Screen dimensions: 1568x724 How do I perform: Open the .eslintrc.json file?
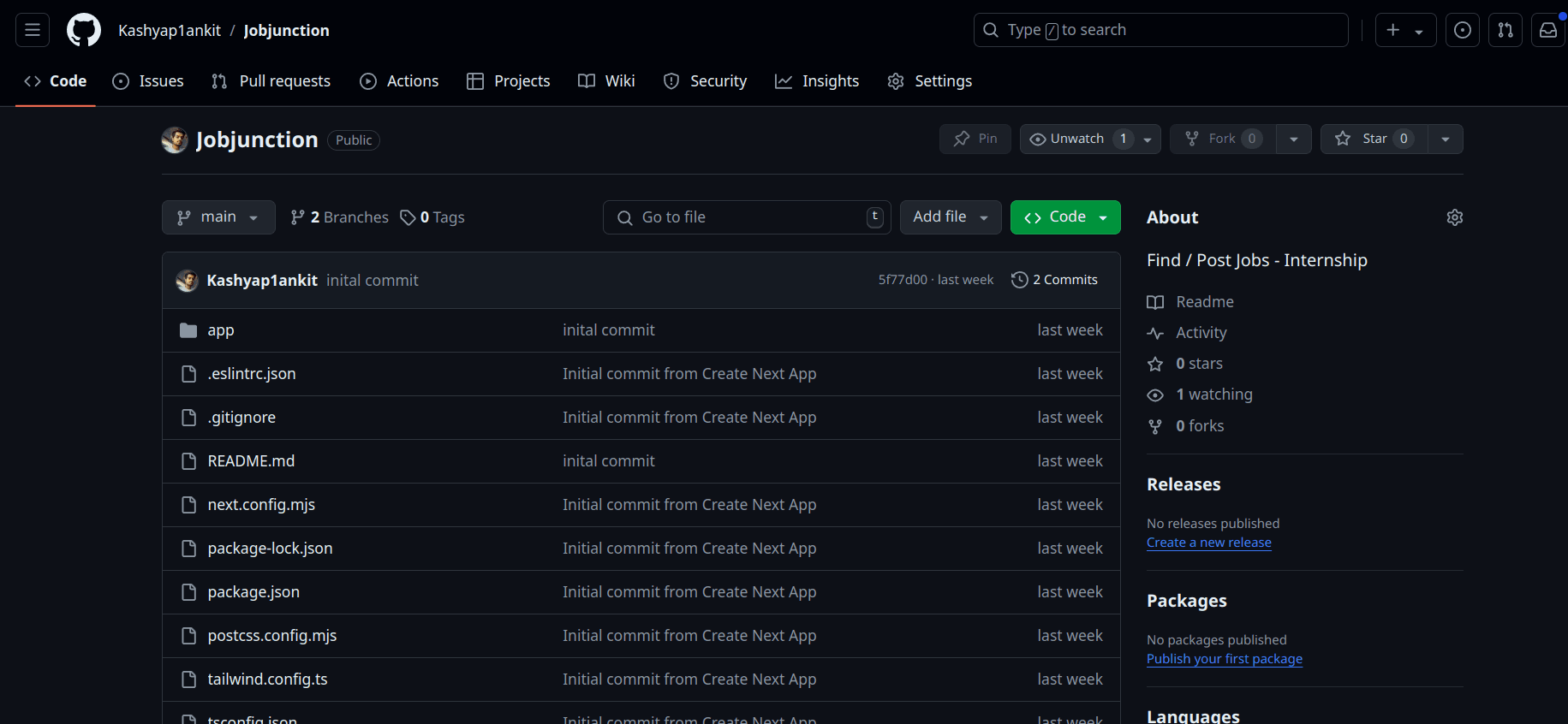[x=252, y=374]
